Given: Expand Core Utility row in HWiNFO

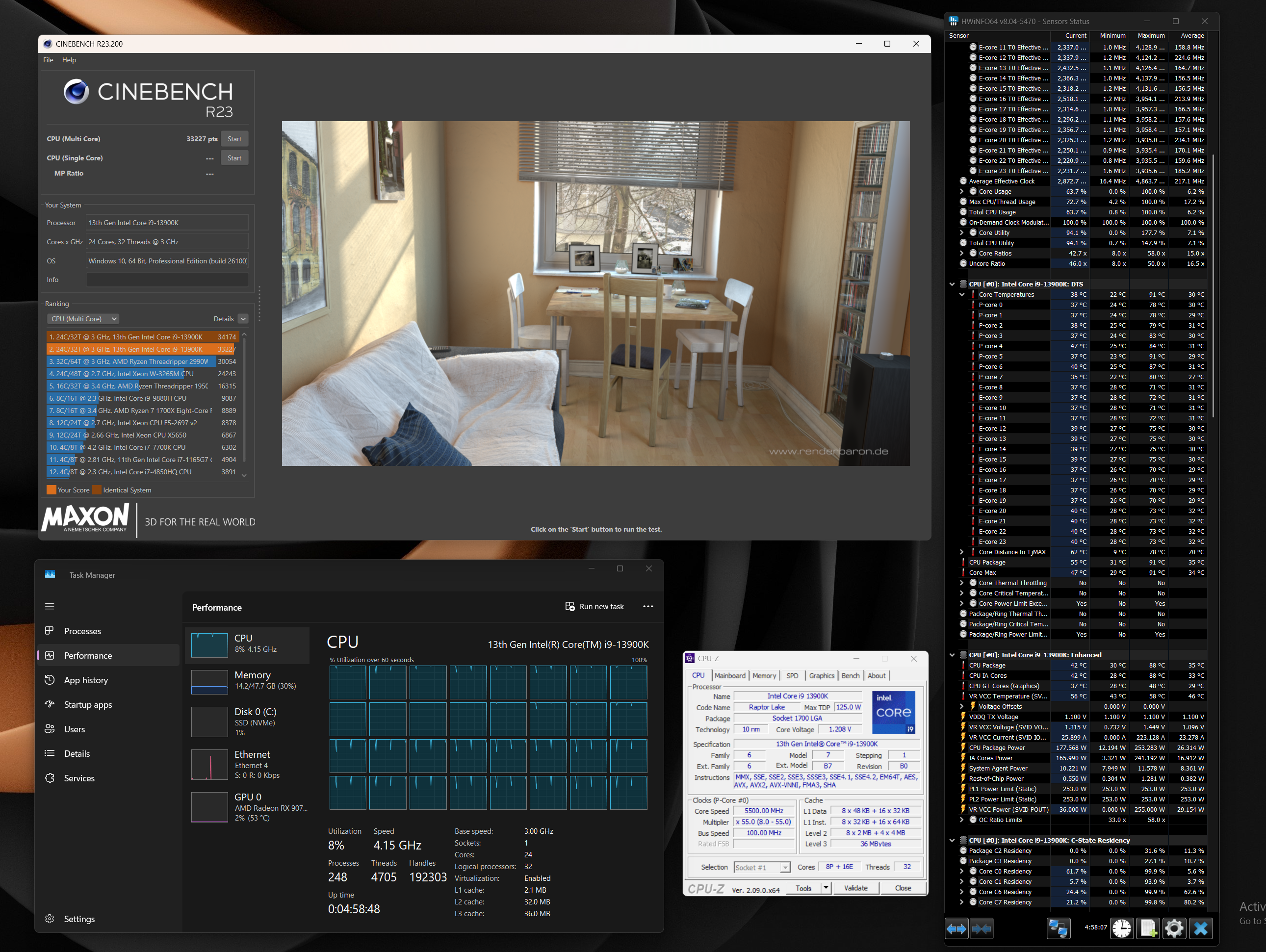Looking at the screenshot, I should click(x=962, y=233).
